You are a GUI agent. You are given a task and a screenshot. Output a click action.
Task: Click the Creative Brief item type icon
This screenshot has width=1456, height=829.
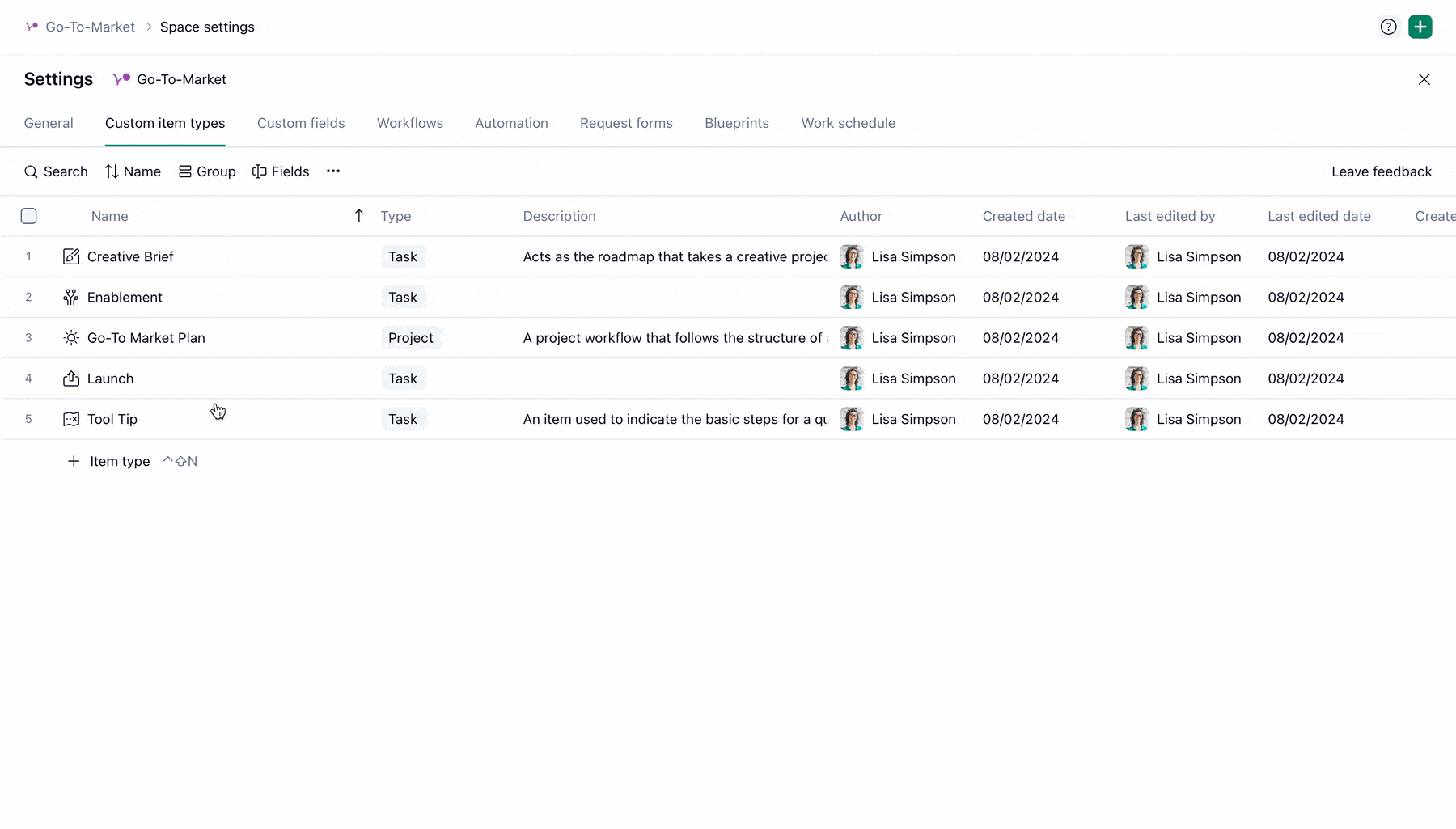[x=71, y=256]
